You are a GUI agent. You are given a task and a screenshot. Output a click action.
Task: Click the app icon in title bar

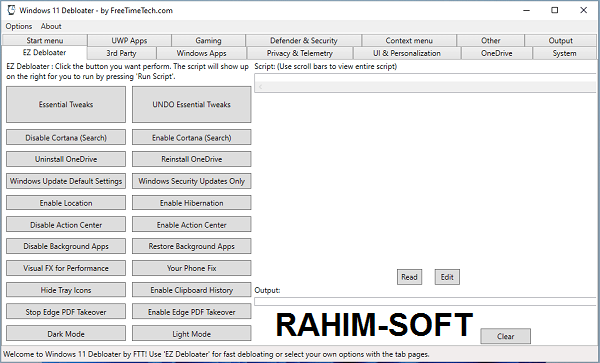(11, 10)
